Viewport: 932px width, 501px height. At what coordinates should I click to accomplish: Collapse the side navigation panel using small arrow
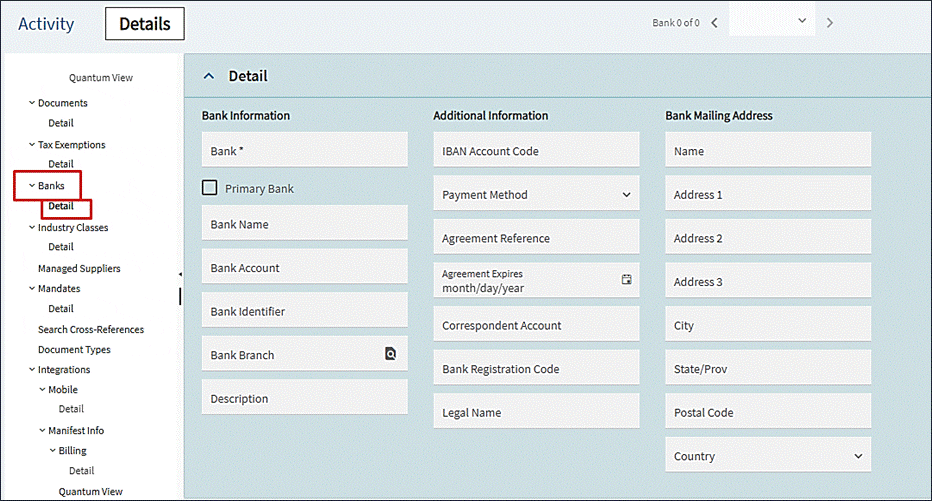pos(180,275)
